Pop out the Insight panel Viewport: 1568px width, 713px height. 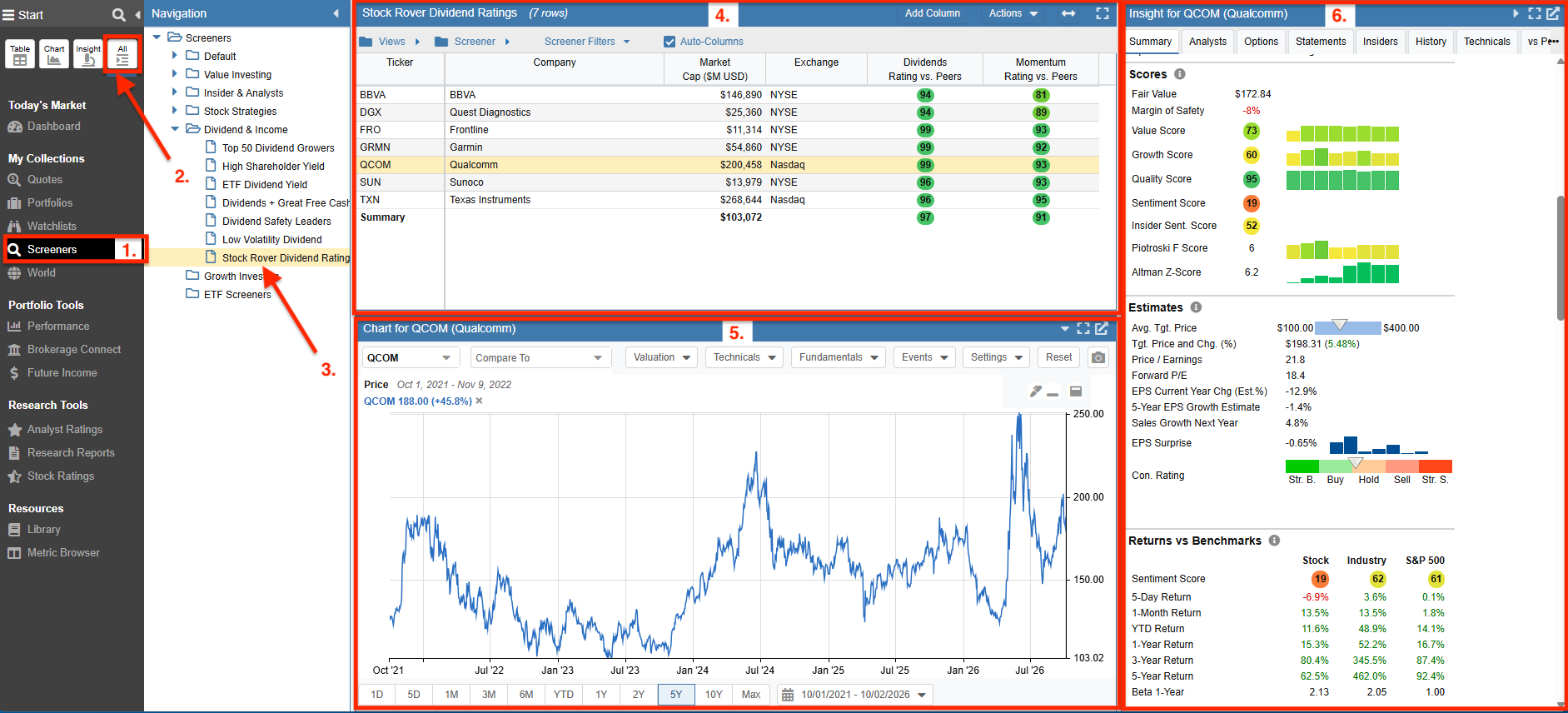pos(1552,13)
